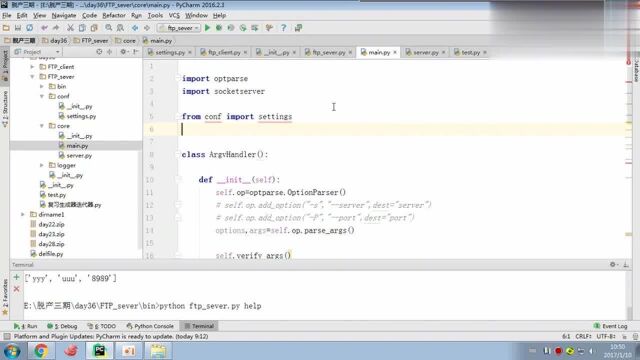Open the ftp_sever run configuration dropdown
Screen dimensions: 640x360
(x=179, y=28)
